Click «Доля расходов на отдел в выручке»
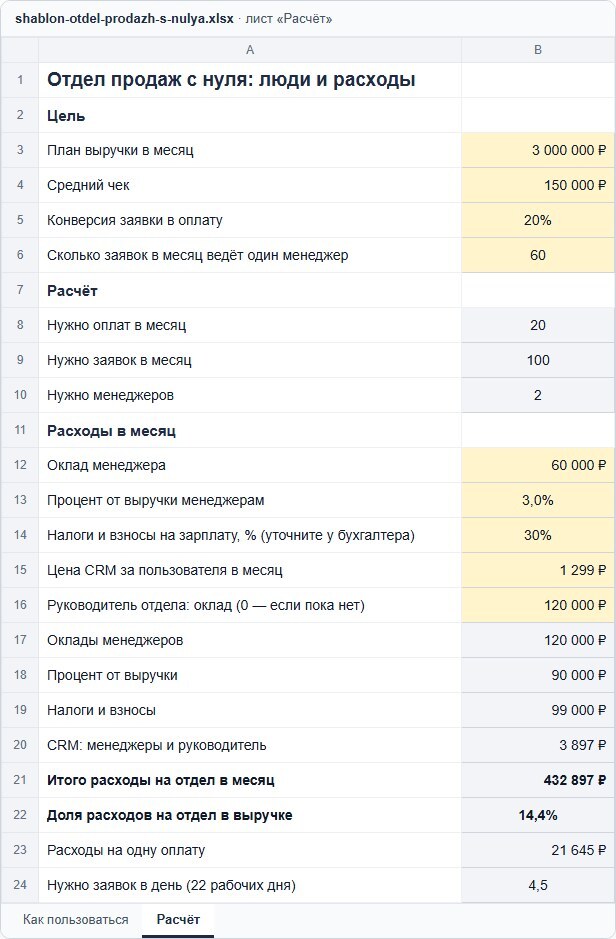616x939 pixels. tap(169, 816)
